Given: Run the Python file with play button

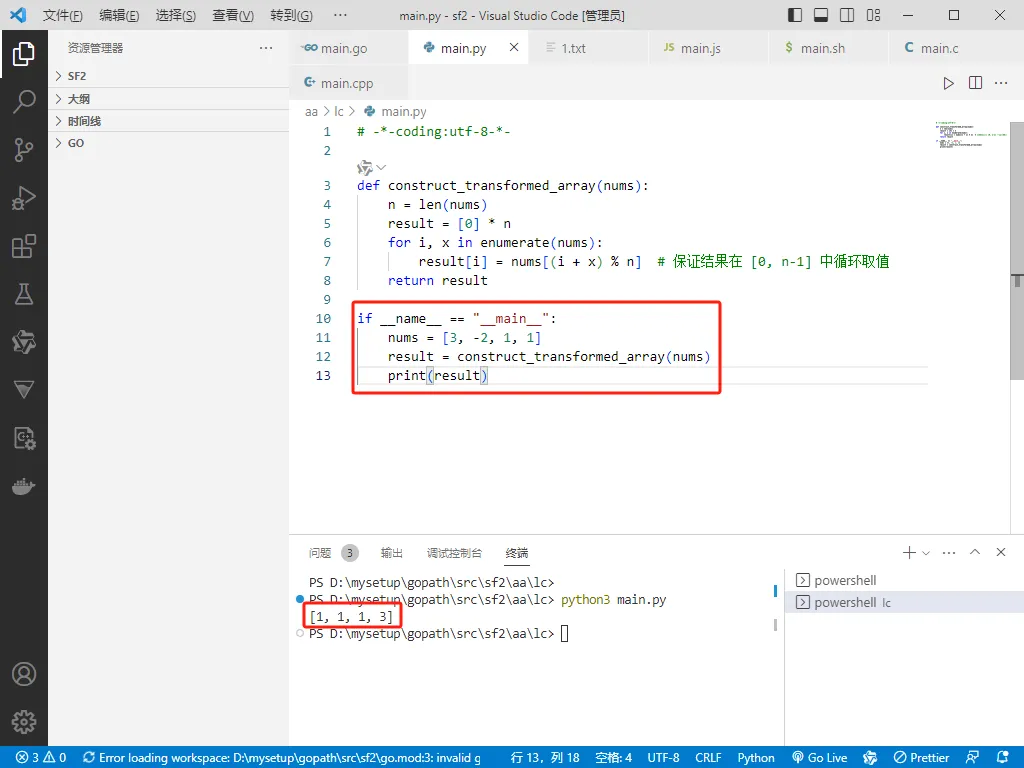Looking at the screenshot, I should (x=948, y=83).
